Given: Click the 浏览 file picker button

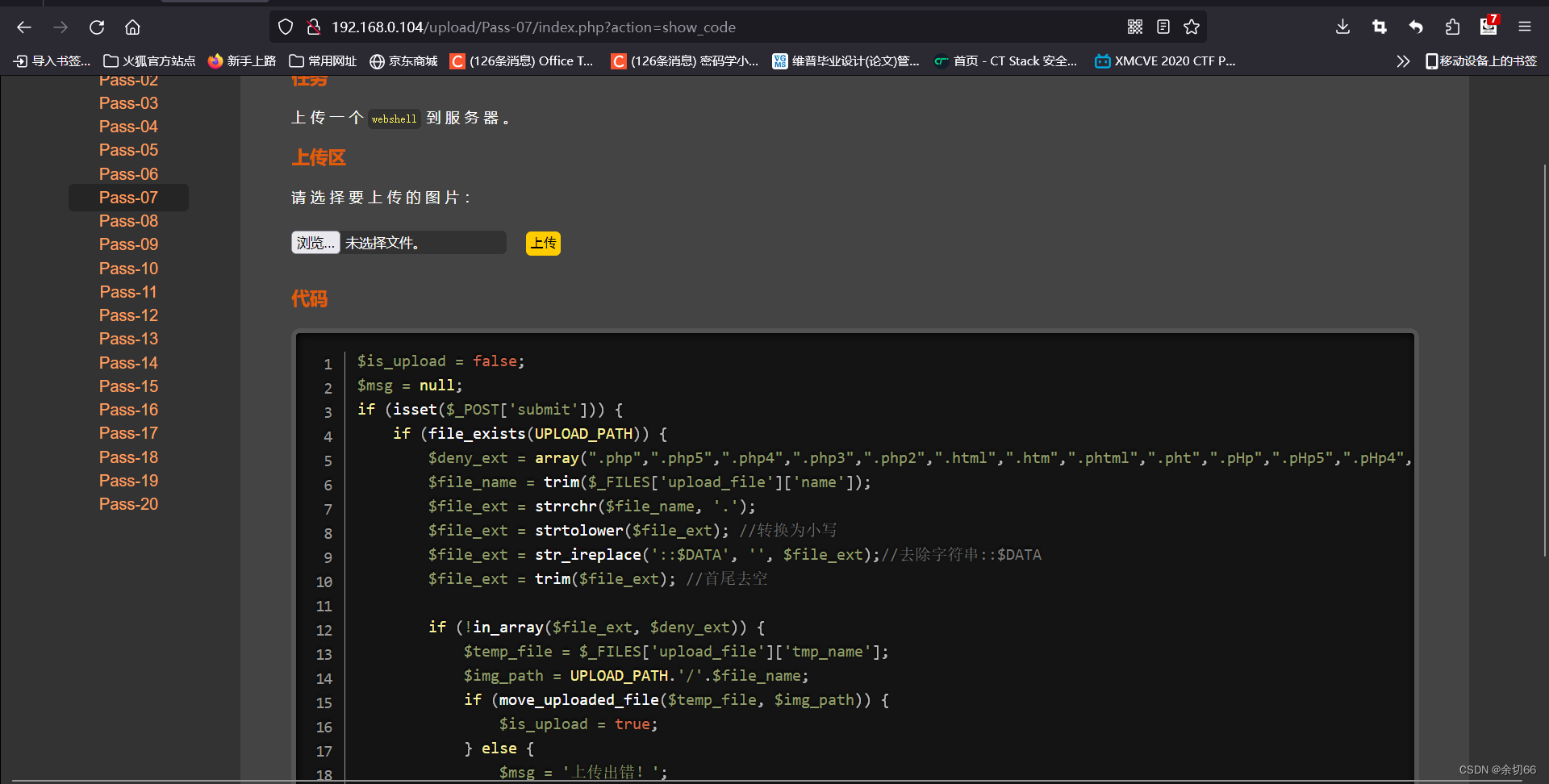Looking at the screenshot, I should [x=315, y=242].
